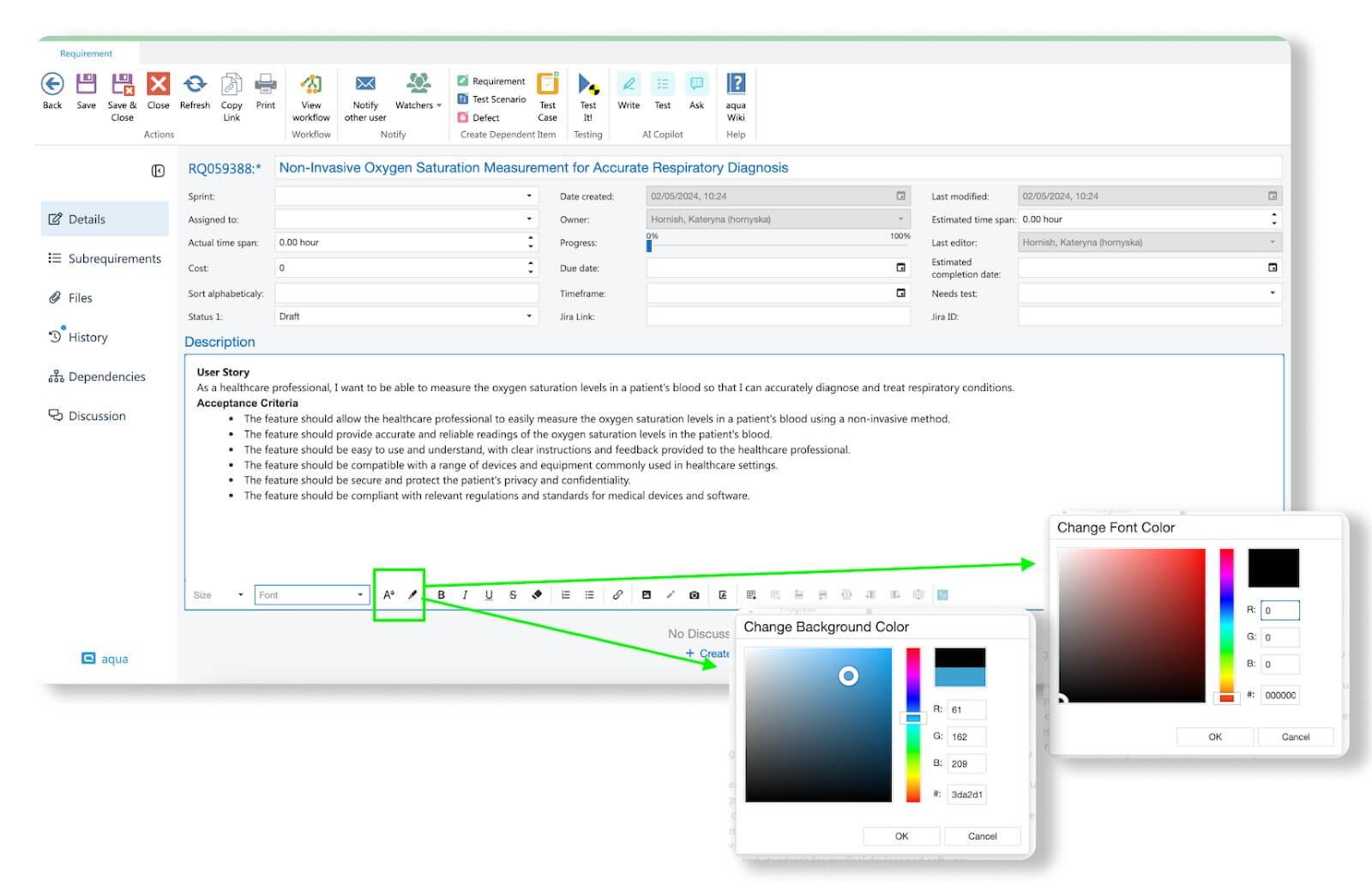Screen dimensions: 1372x885
Task: Insert a bulleted list
Action: (x=589, y=594)
